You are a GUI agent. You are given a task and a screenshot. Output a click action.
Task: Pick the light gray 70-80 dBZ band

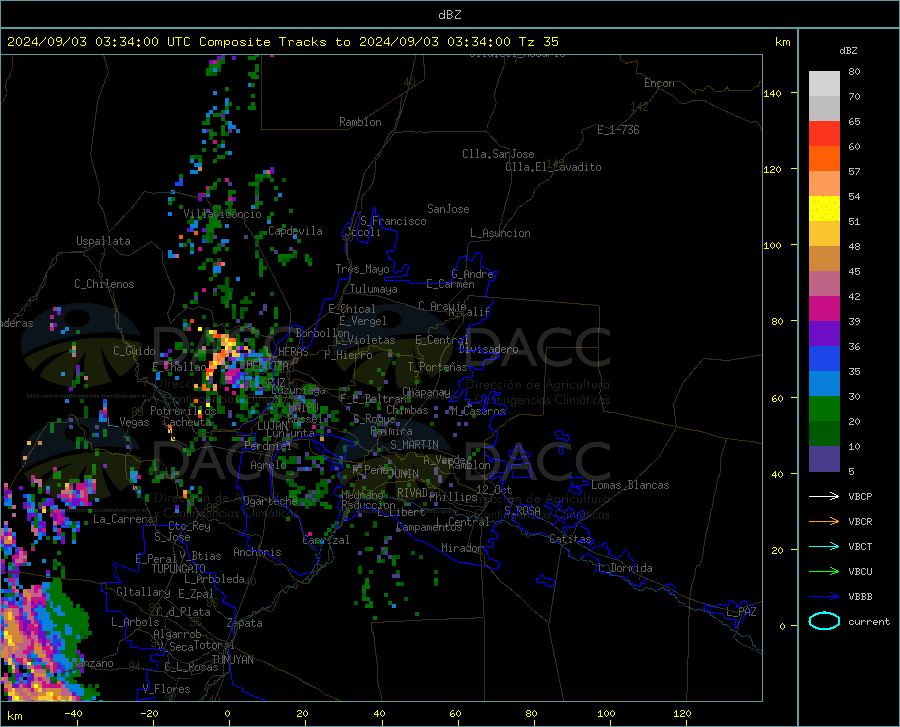[824, 84]
